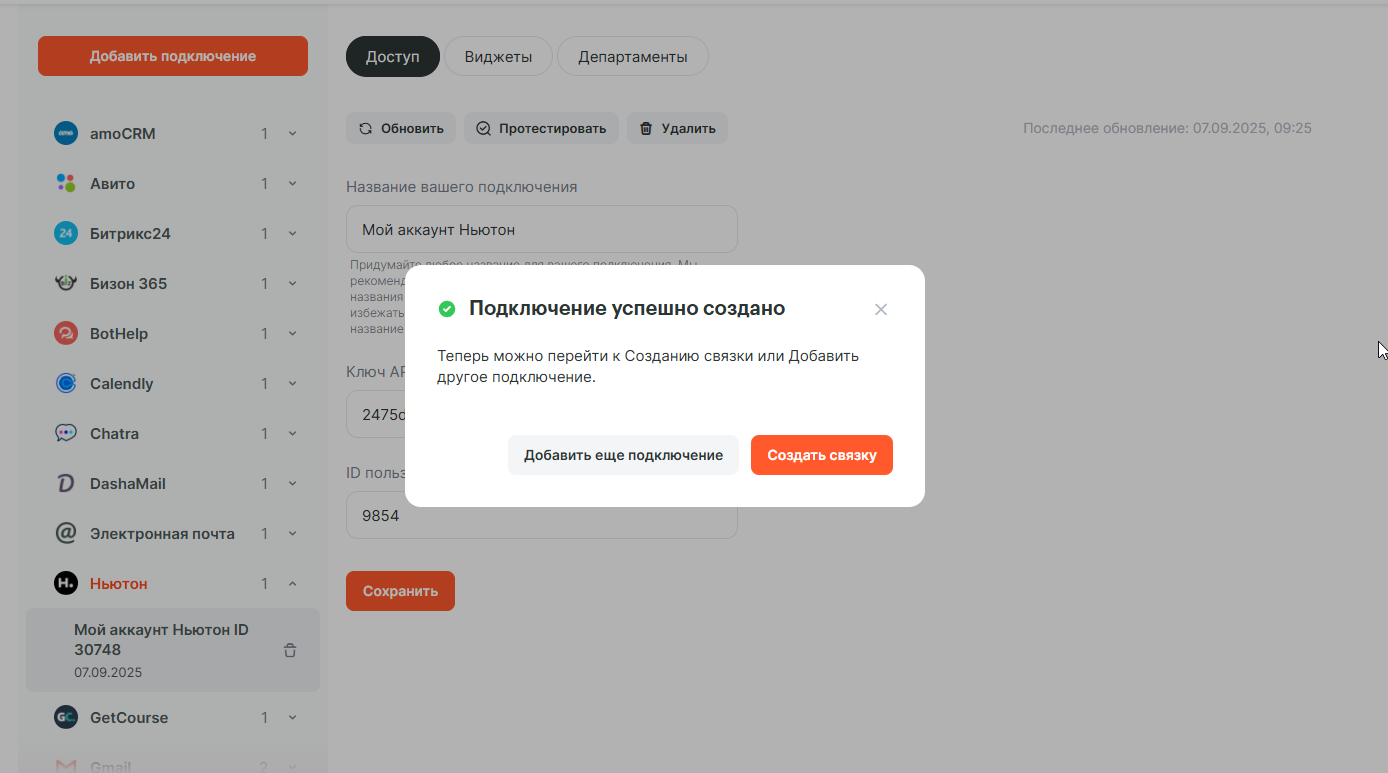
Task: Click the Calendly logo icon
Action: tap(66, 384)
